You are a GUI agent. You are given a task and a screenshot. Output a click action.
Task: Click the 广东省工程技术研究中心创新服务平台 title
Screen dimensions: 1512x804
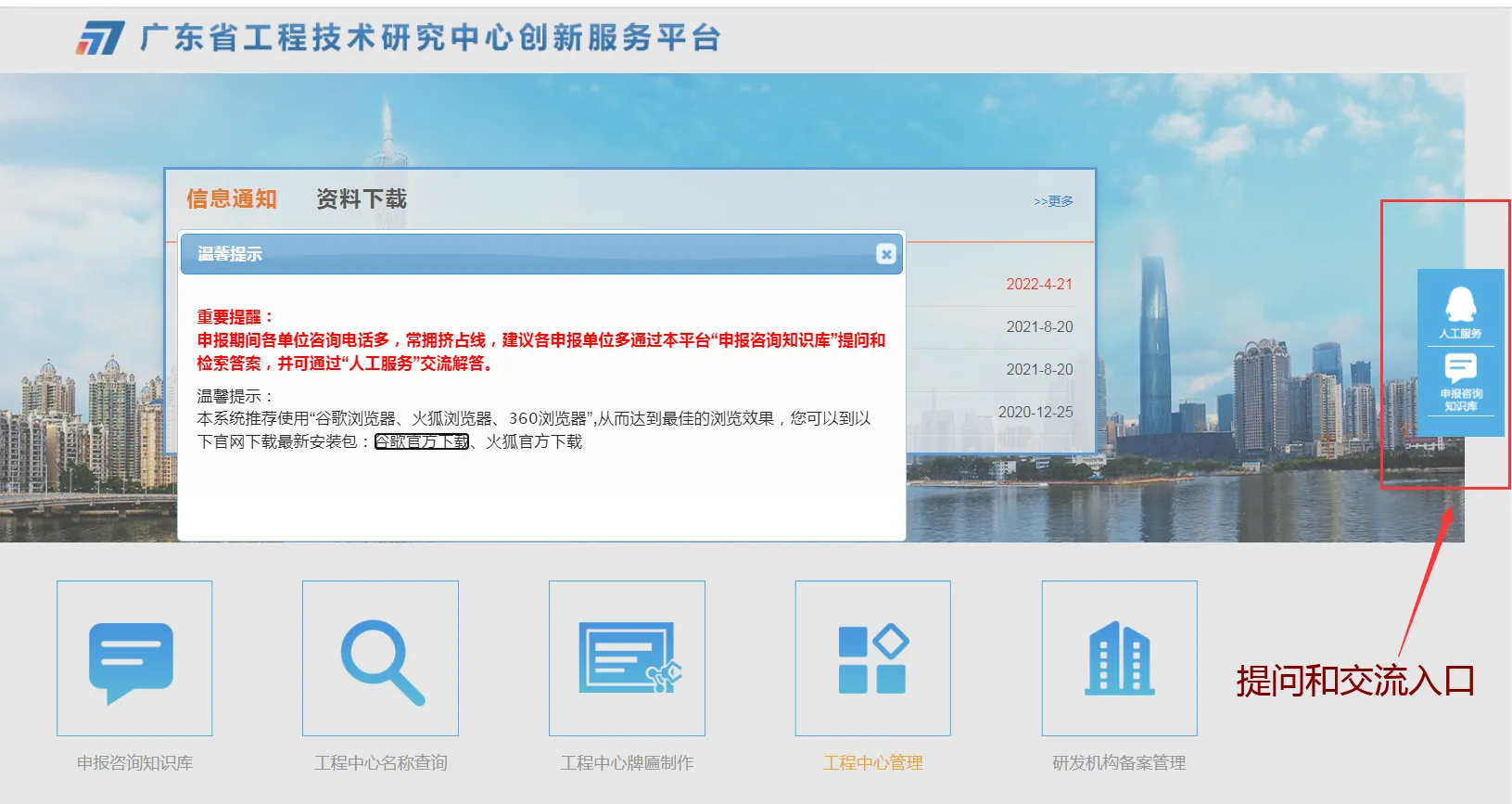pos(430,39)
